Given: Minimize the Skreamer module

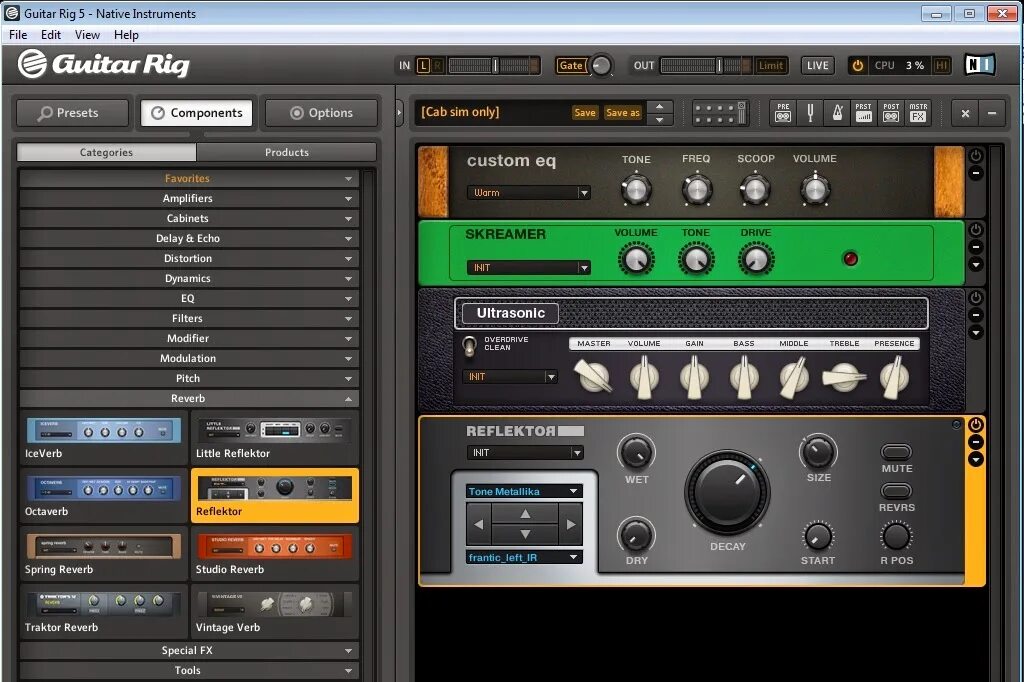Looking at the screenshot, I should coord(976,247).
